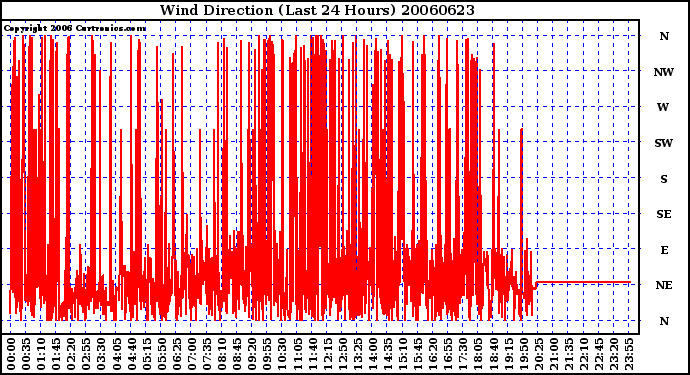Click the '21:35' time axis label

pyautogui.click(x=569, y=354)
